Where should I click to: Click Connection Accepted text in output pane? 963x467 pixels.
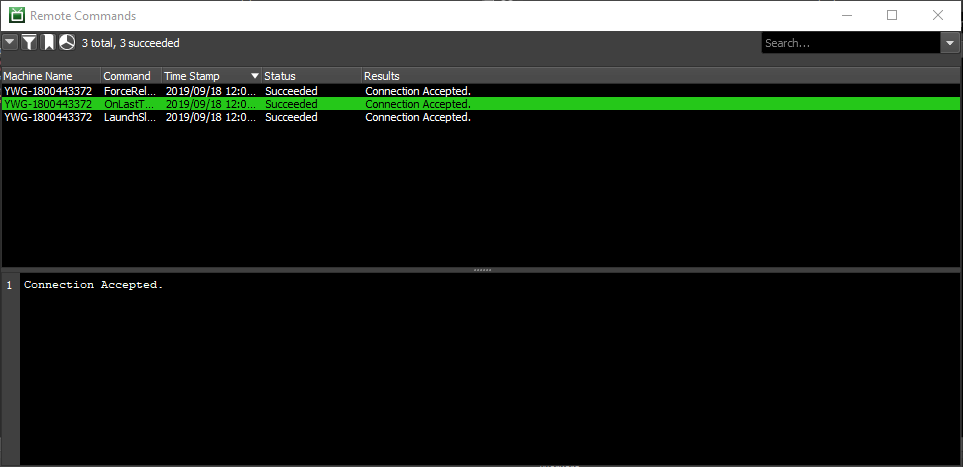pyautogui.click(x=93, y=285)
